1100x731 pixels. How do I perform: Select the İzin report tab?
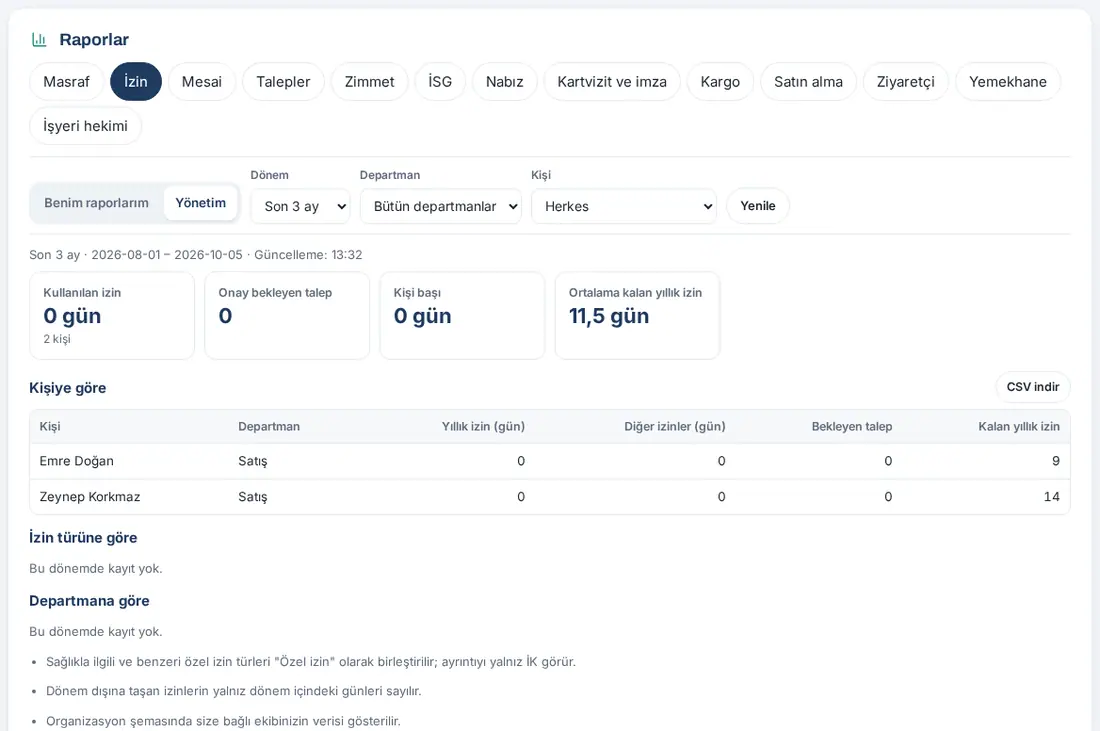coord(136,81)
